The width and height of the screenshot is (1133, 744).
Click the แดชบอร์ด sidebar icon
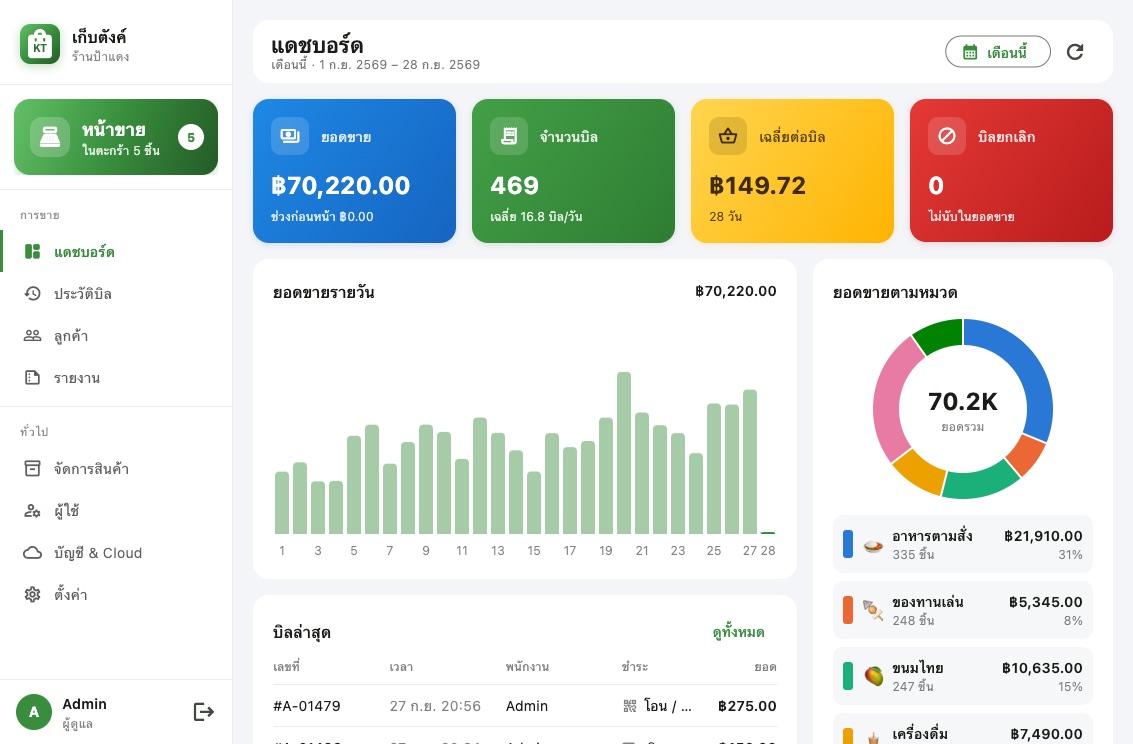pyautogui.click(x=33, y=251)
